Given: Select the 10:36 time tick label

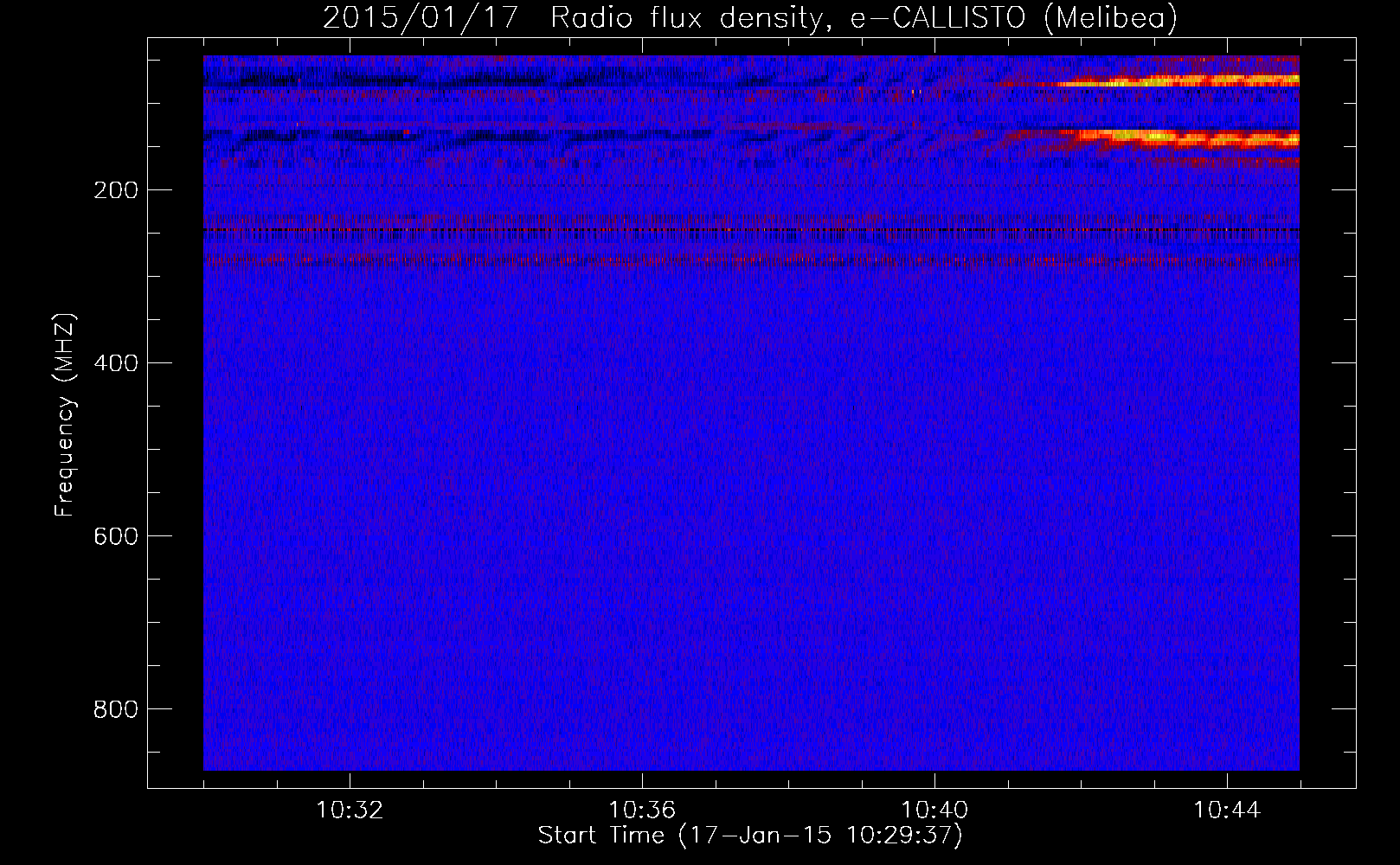Looking at the screenshot, I should pos(642,811).
